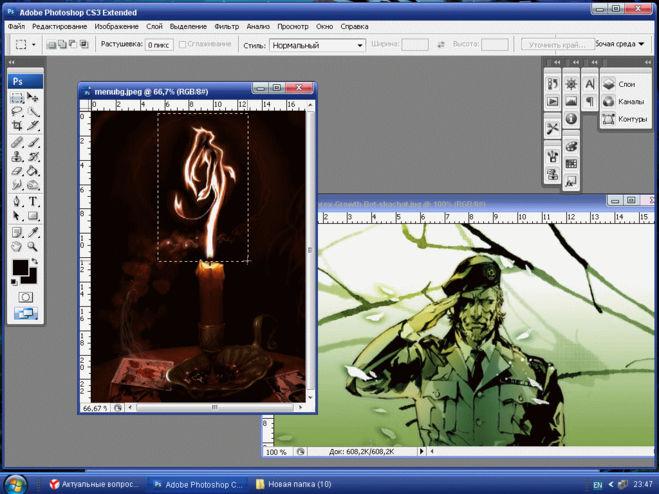This screenshot has height=494, width=659.
Task: Open the Стиль dropdown showing Нормальный
Action: (317, 45)
